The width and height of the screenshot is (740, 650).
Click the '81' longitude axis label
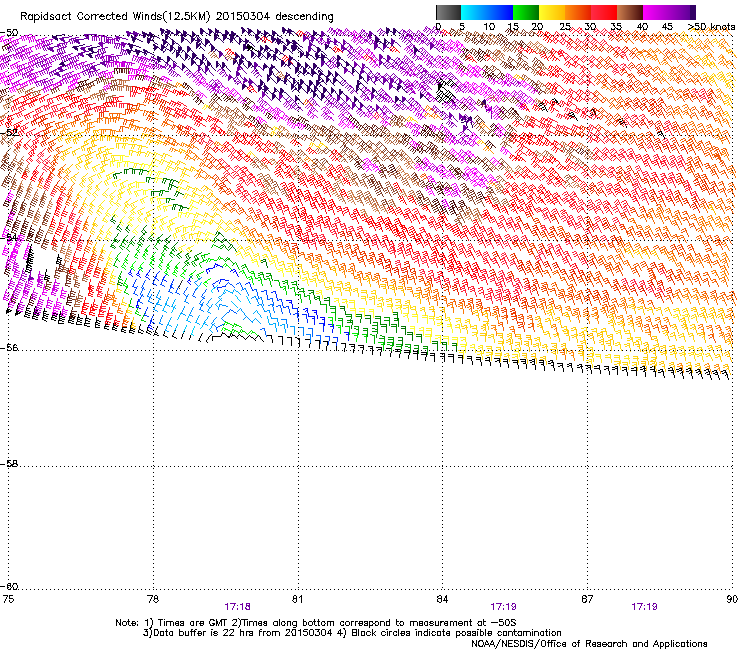point(297,599)
